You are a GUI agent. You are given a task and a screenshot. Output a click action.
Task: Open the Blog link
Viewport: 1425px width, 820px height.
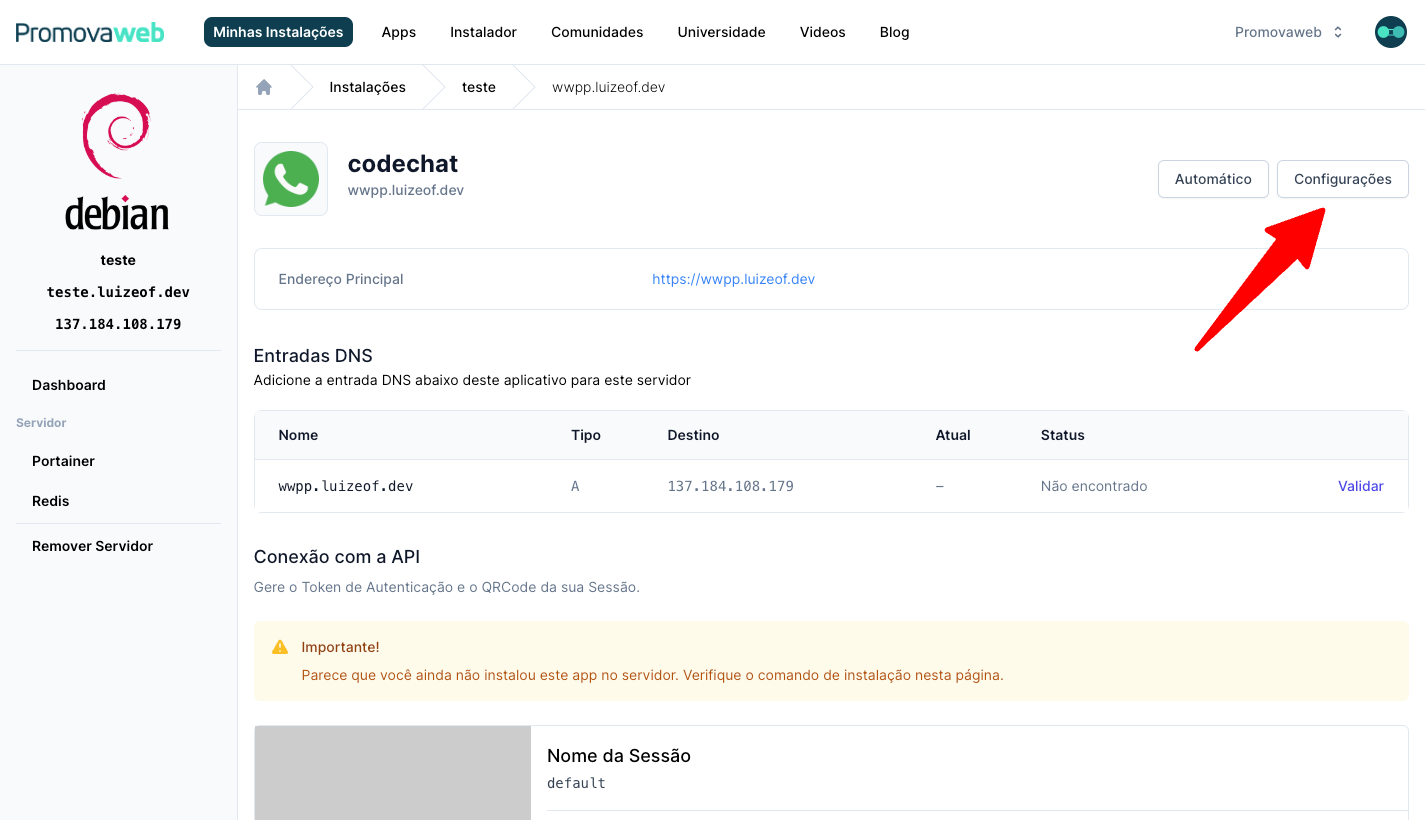click(x=894, y=32)
